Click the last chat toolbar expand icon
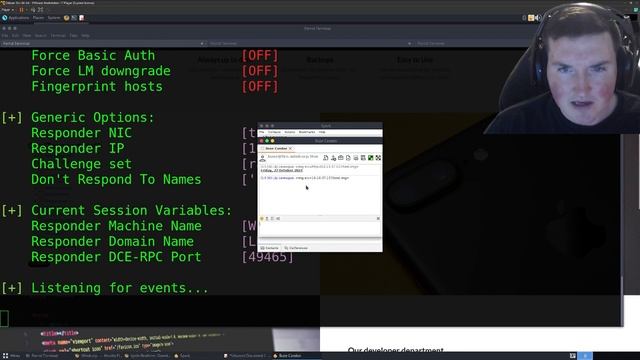This screenshot has height=360, width=640. (x=378, y=158)
